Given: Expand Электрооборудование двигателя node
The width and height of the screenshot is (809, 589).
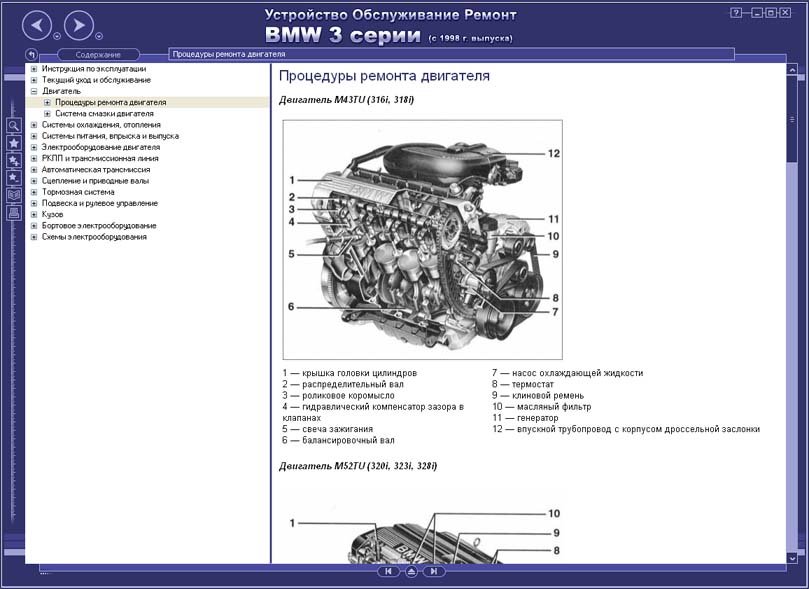Looking at the screenshot, I should pos(34,147).
